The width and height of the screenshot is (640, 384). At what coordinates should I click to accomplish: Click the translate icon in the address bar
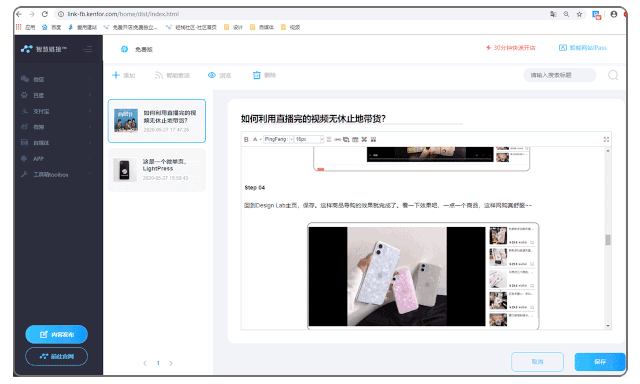coord(553,14)
